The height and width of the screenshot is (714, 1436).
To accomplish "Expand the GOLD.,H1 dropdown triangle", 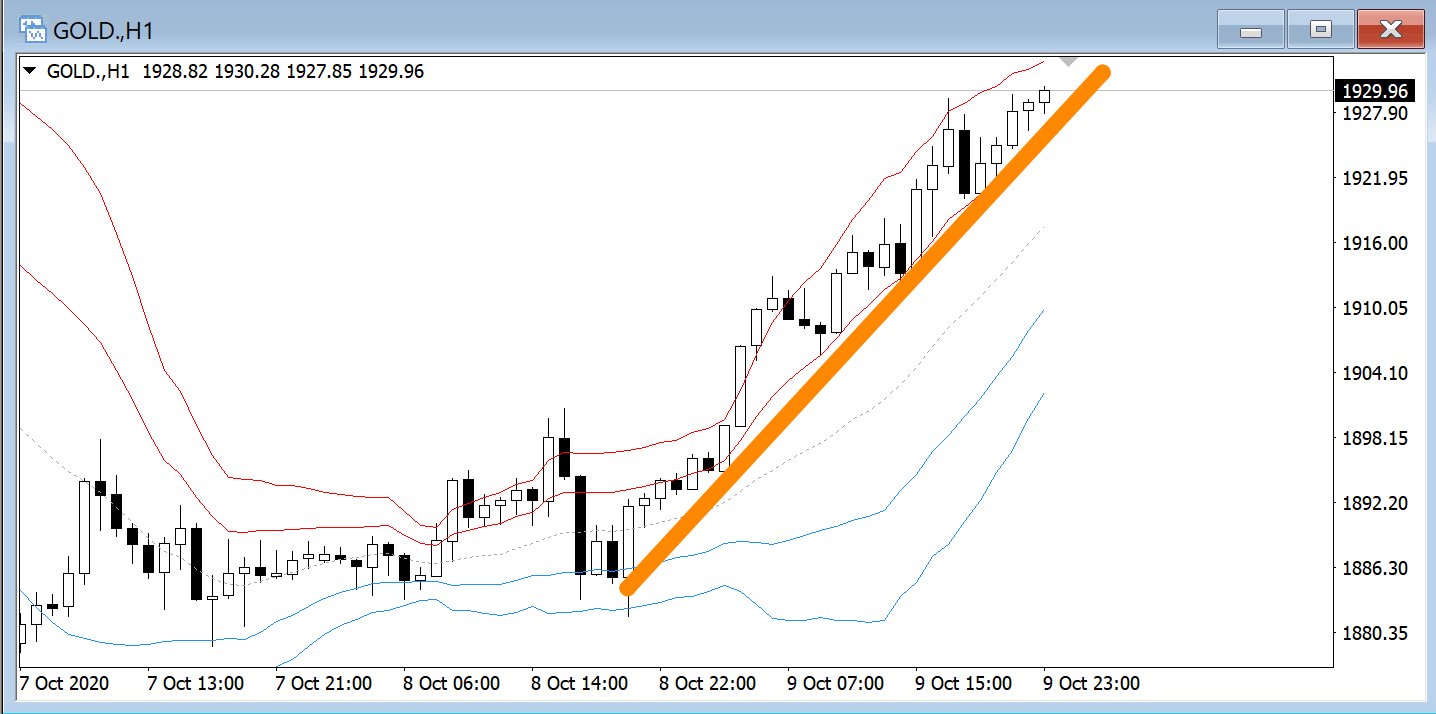I will 30,72.
